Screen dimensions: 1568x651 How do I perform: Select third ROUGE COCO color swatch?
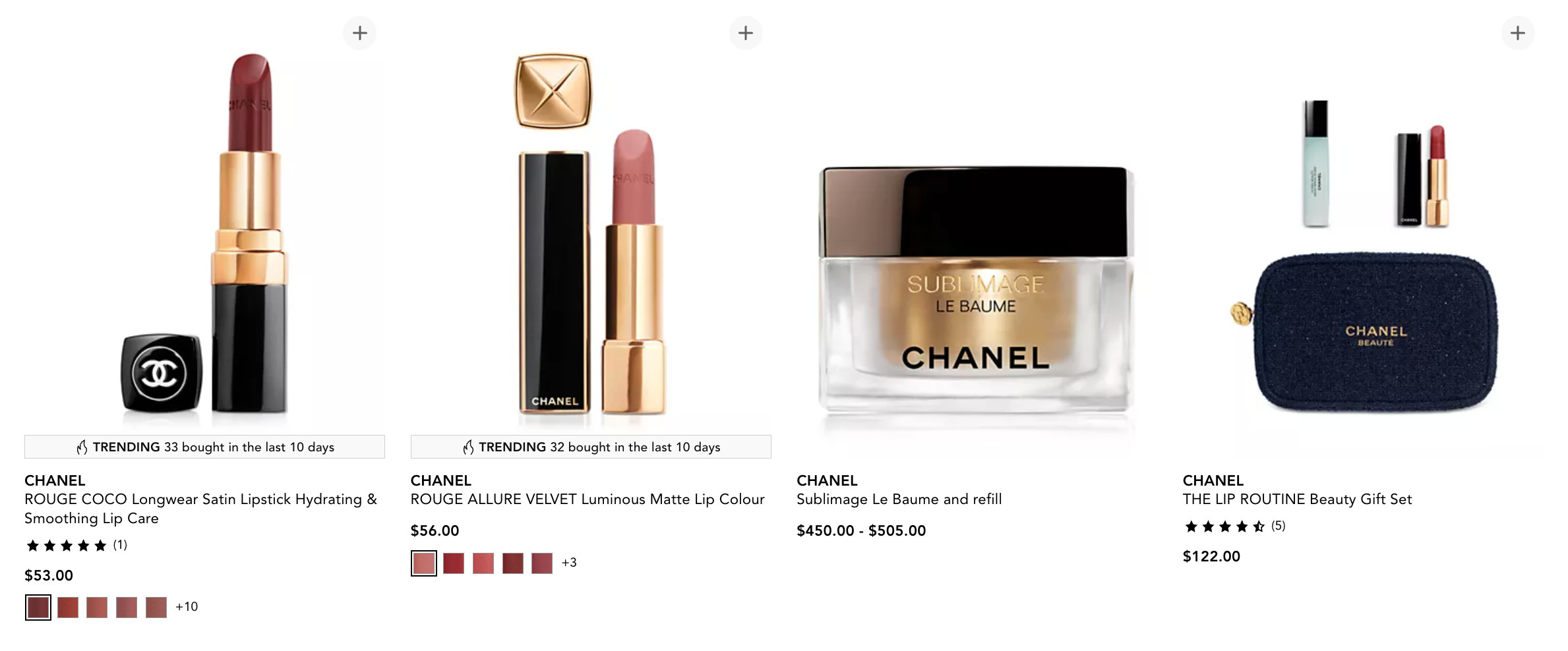pyautogui.click(x=97, y=608)
